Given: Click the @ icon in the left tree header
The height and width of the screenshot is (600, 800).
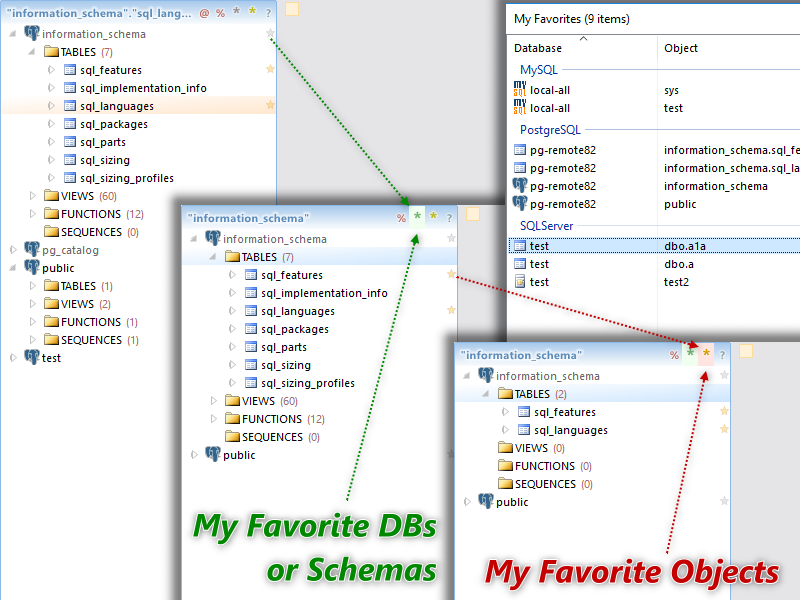Looking at the screenshot, I should click(204, 13).
